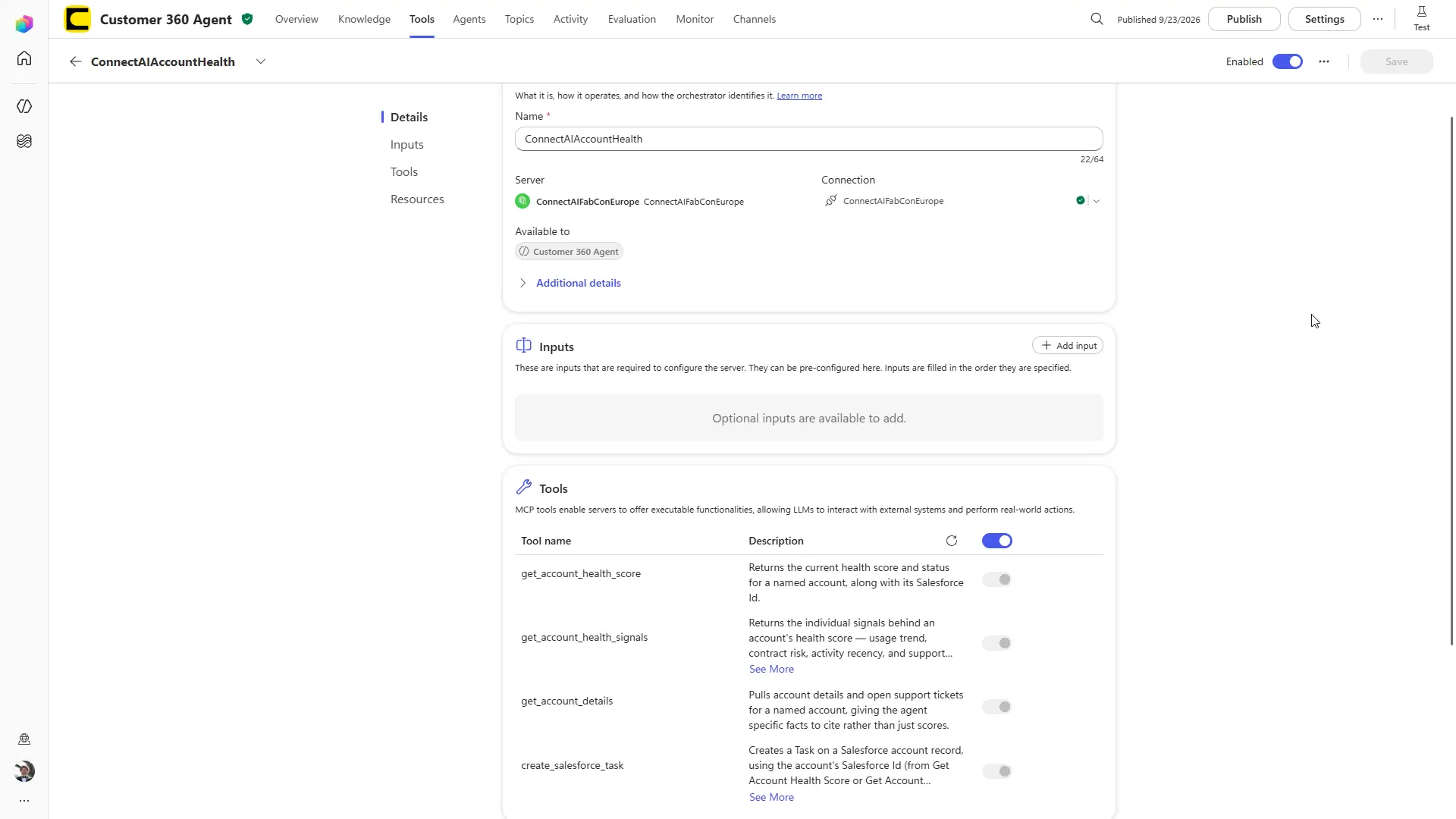
Task: Click the verified shield badge beside the agent name
Action: pyautogui.click(x=247, y=19)
